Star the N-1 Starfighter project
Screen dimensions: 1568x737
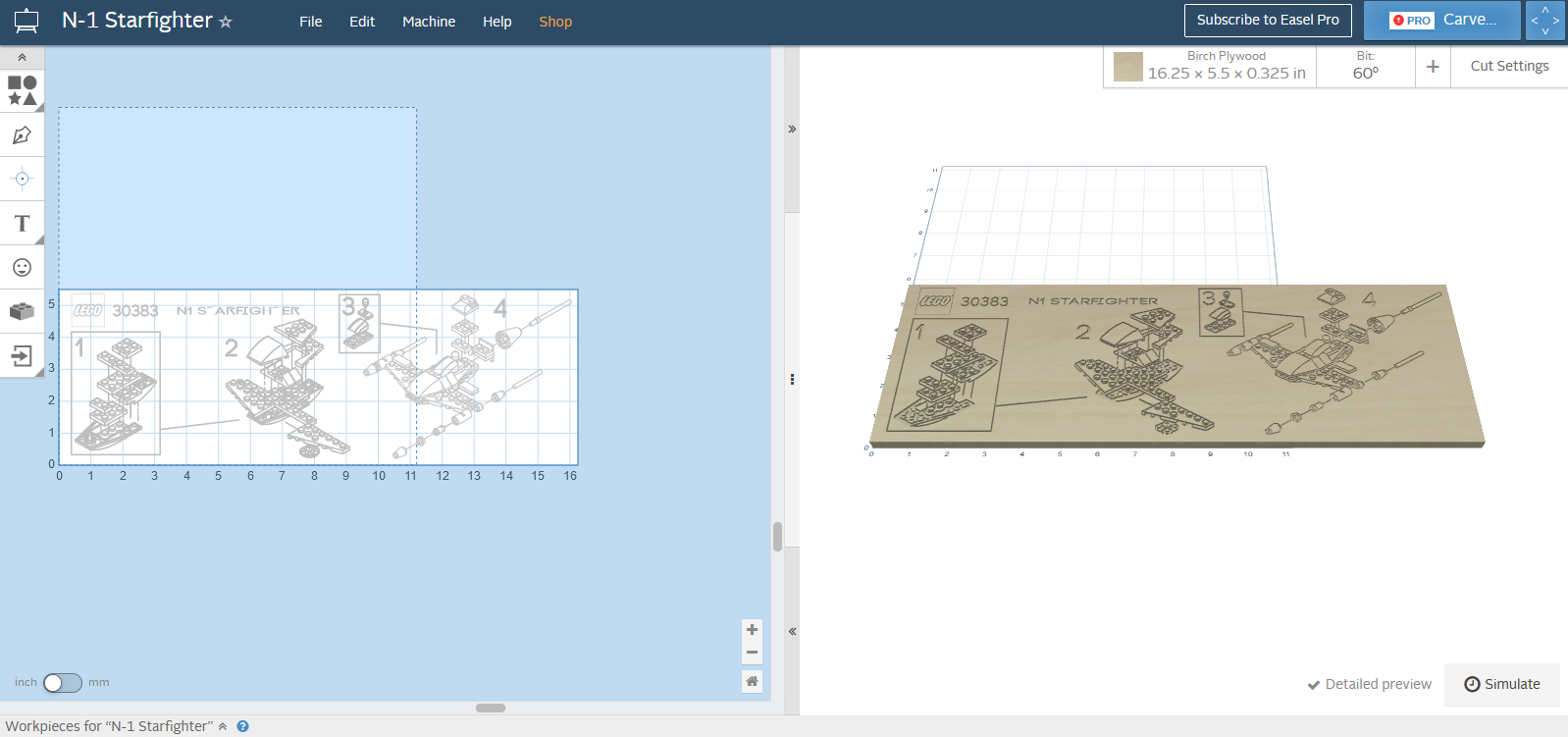click(226, 22)
